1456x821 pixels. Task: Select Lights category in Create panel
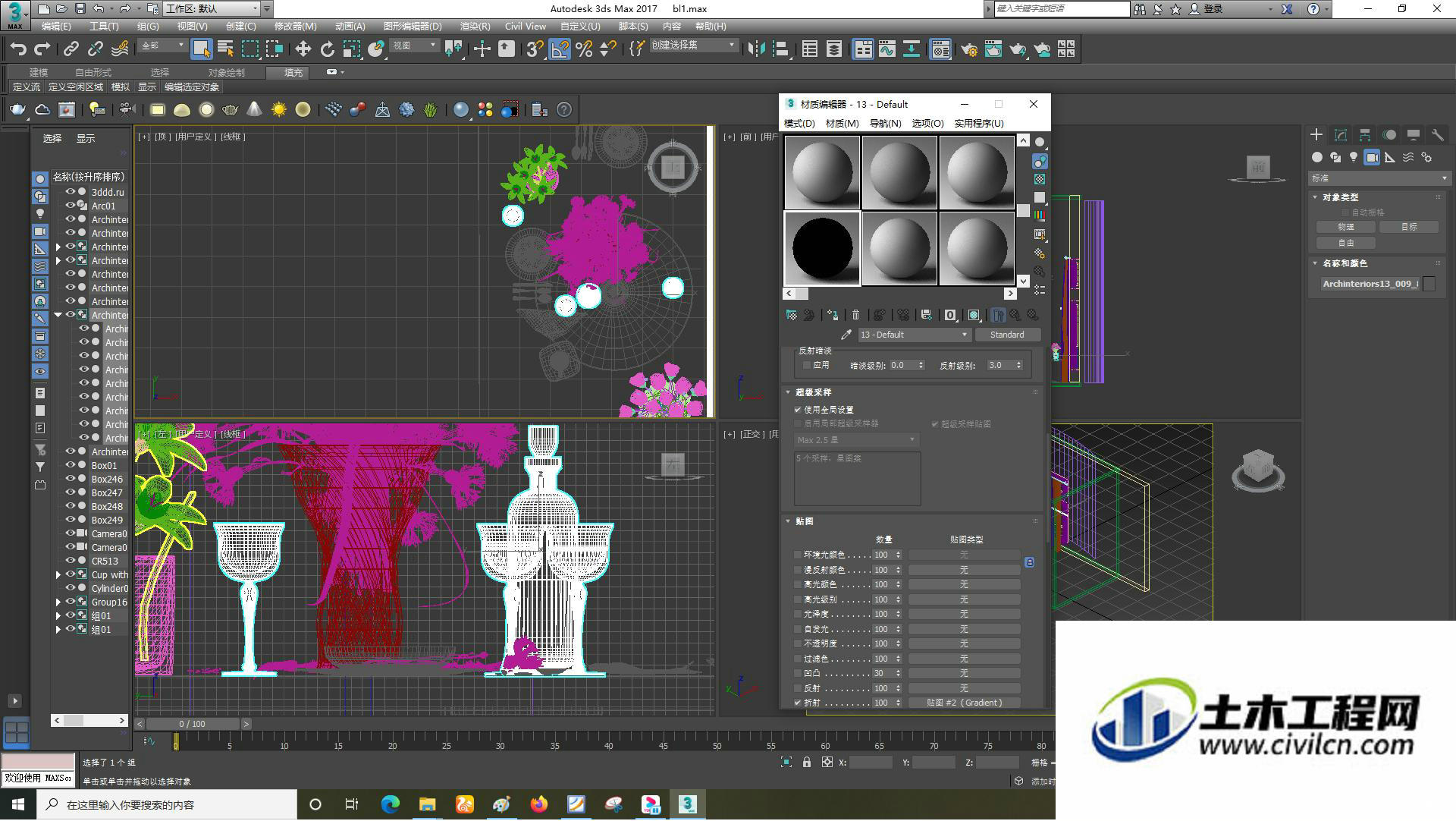coord(1354,157)
